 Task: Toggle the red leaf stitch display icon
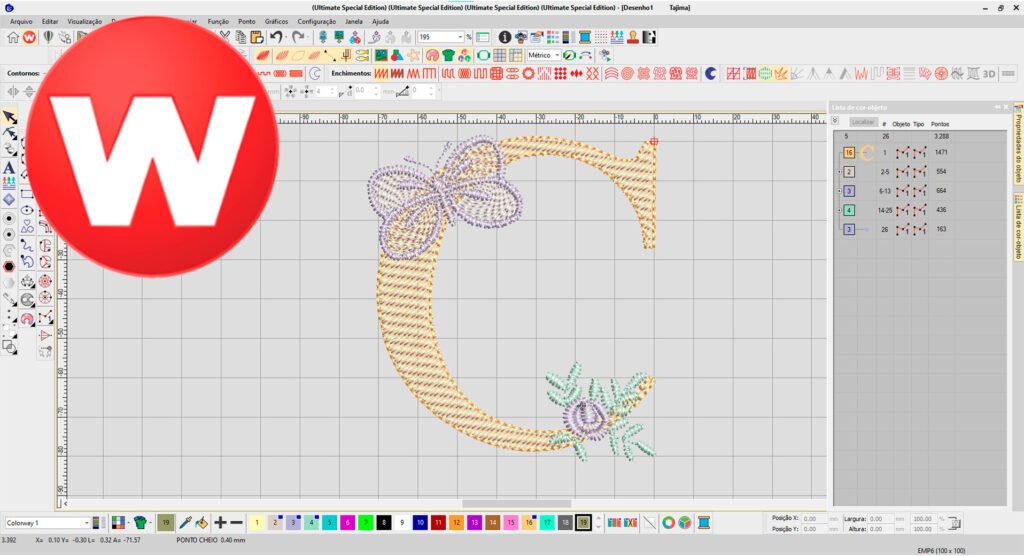coord(263,56)
